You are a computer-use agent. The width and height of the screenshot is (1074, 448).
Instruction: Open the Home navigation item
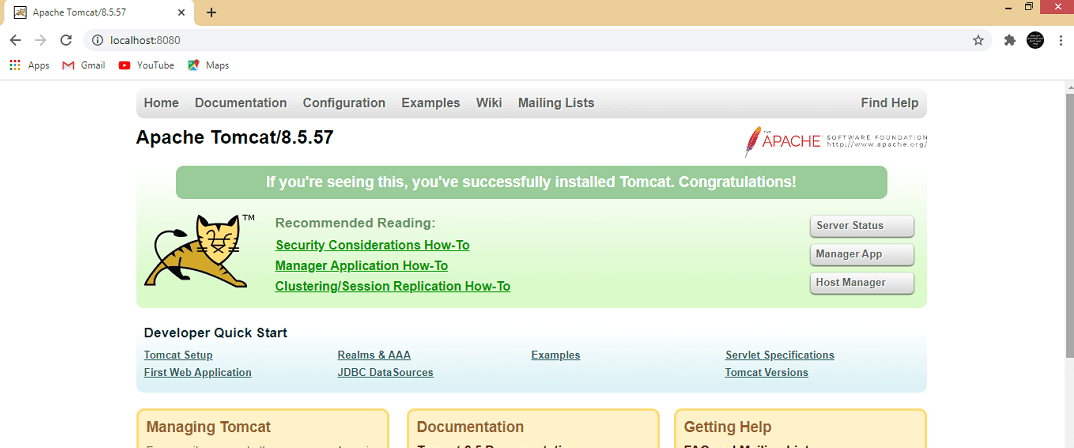pyautogui.click(x=161, y=103)
